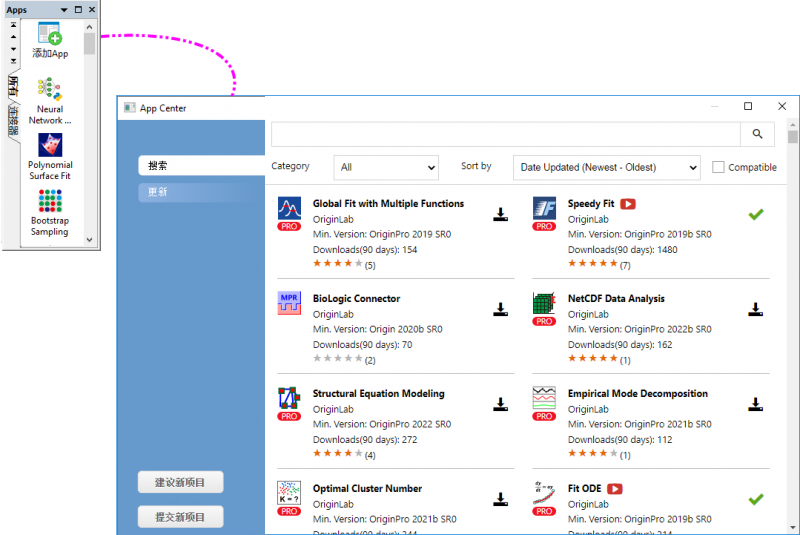800x535 pixels.
Task: Click Speedy Fit installed checkmark
Action: [756, 214]
